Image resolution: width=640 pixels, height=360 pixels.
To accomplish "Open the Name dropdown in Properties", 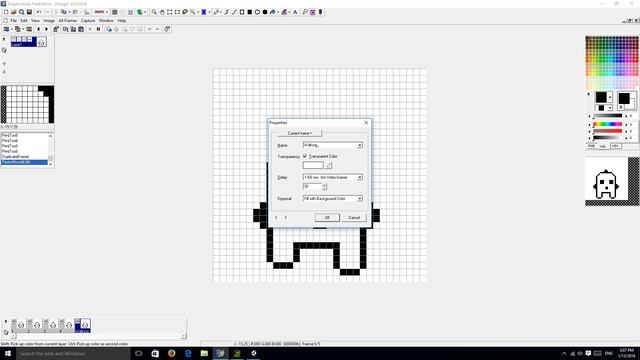I will (x=360, y=145).
